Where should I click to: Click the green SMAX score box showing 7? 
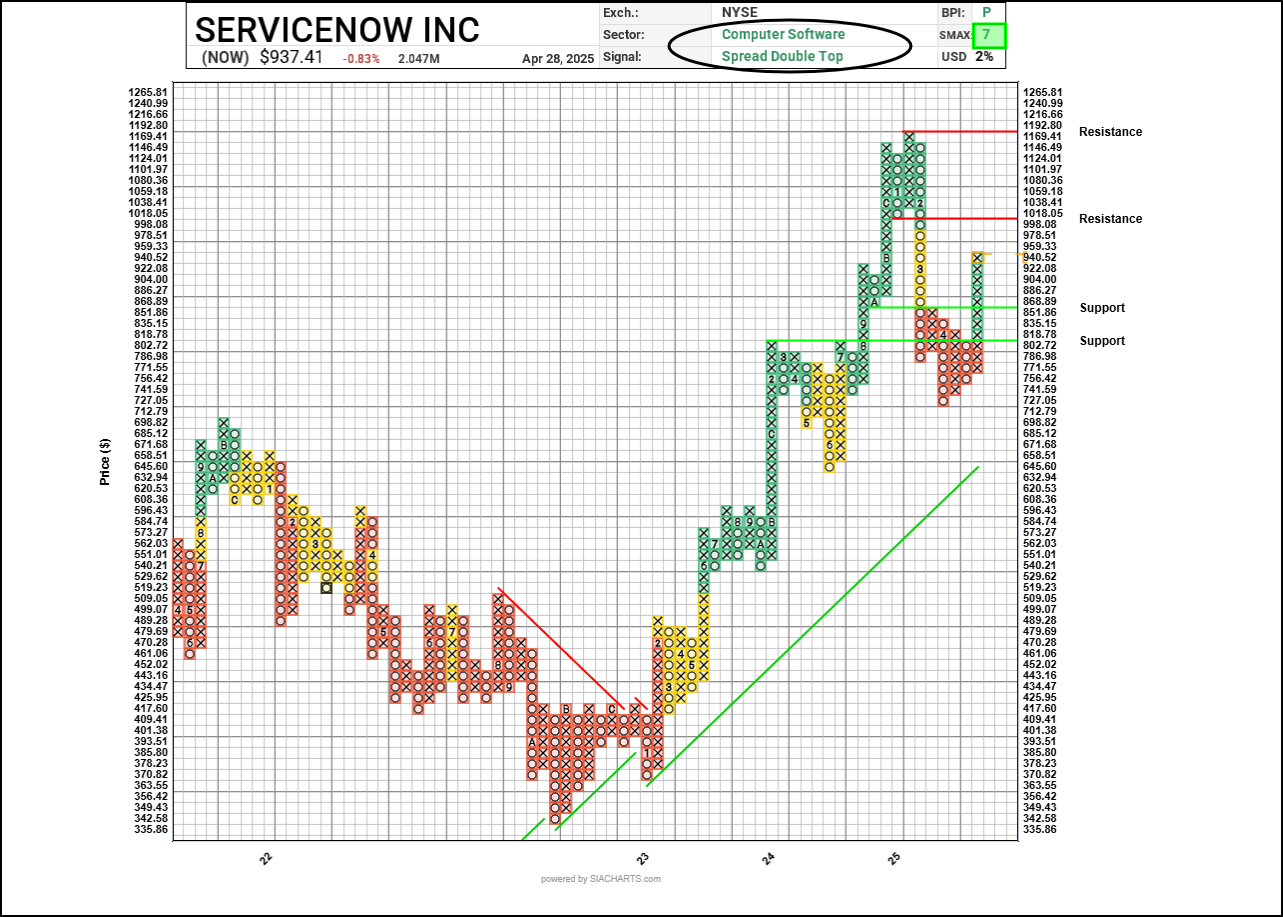pos(987,35)
